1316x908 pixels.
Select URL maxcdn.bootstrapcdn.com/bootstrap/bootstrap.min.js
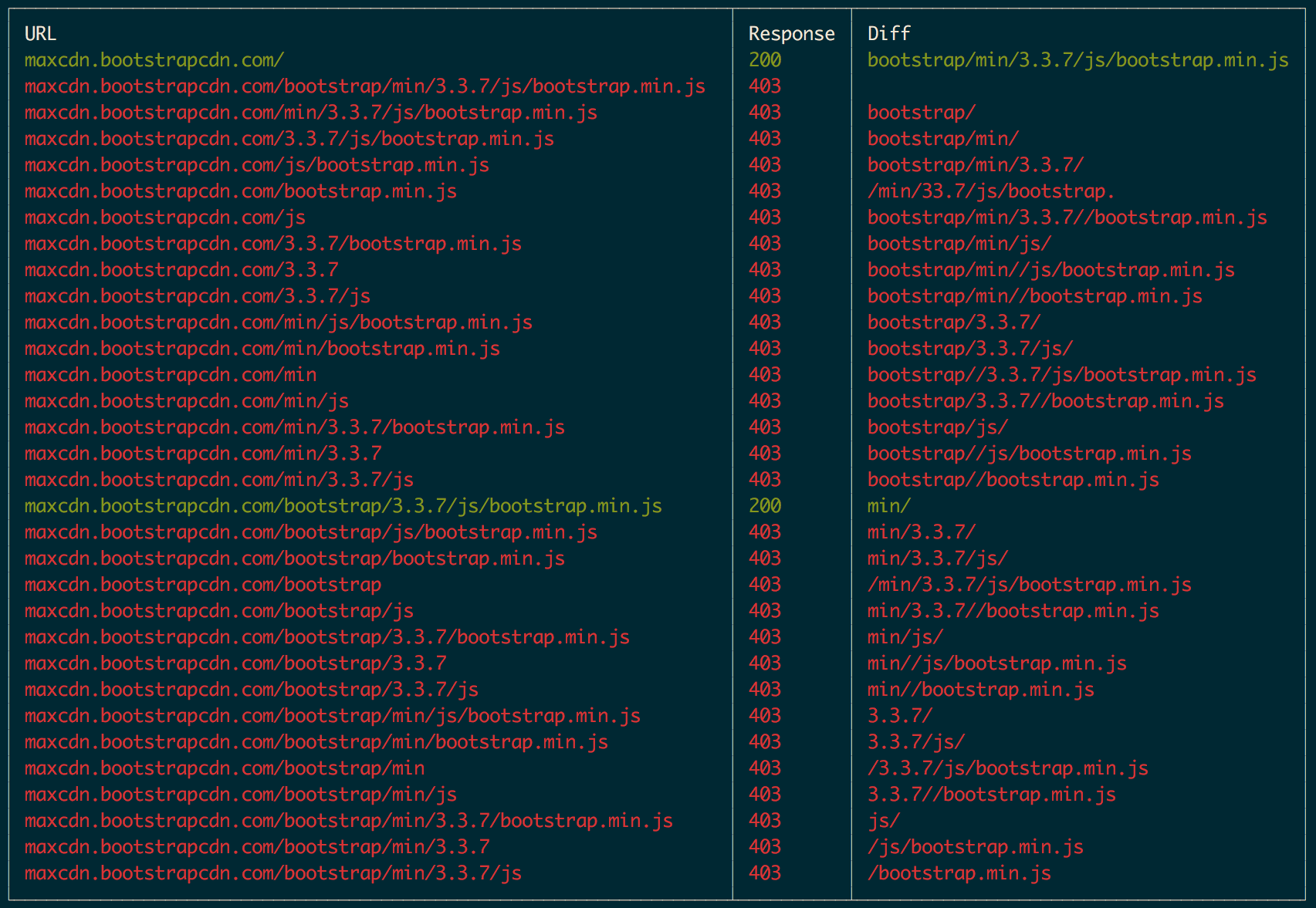pos(295,559)
